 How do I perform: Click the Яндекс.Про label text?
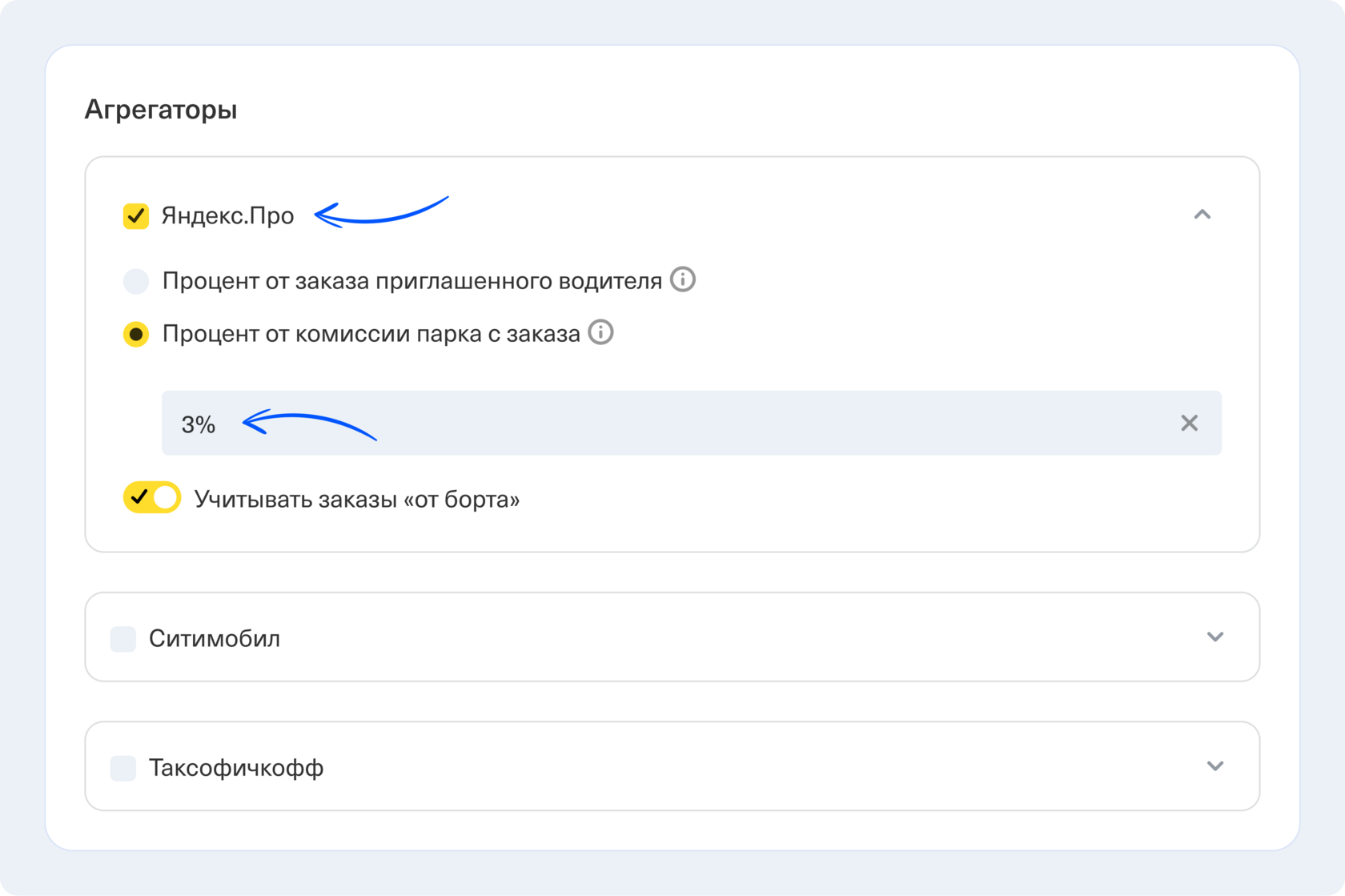(227, 216)
